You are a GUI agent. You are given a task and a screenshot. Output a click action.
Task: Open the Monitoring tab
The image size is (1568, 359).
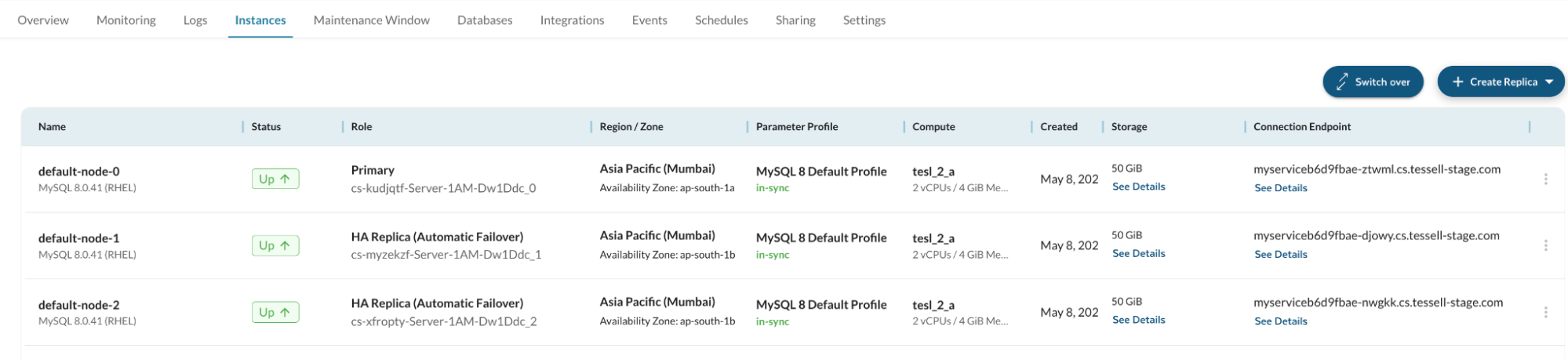(x=126, y=20)
